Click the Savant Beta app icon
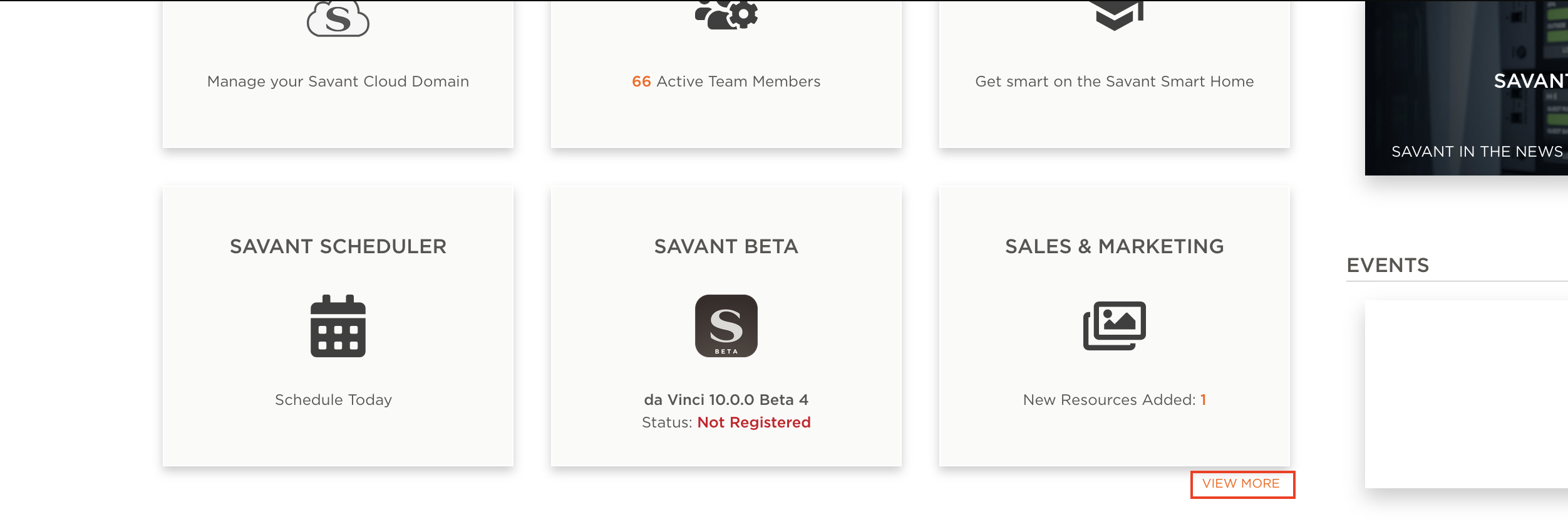This screenshot has height=529, width=1568. pos(726,327)
